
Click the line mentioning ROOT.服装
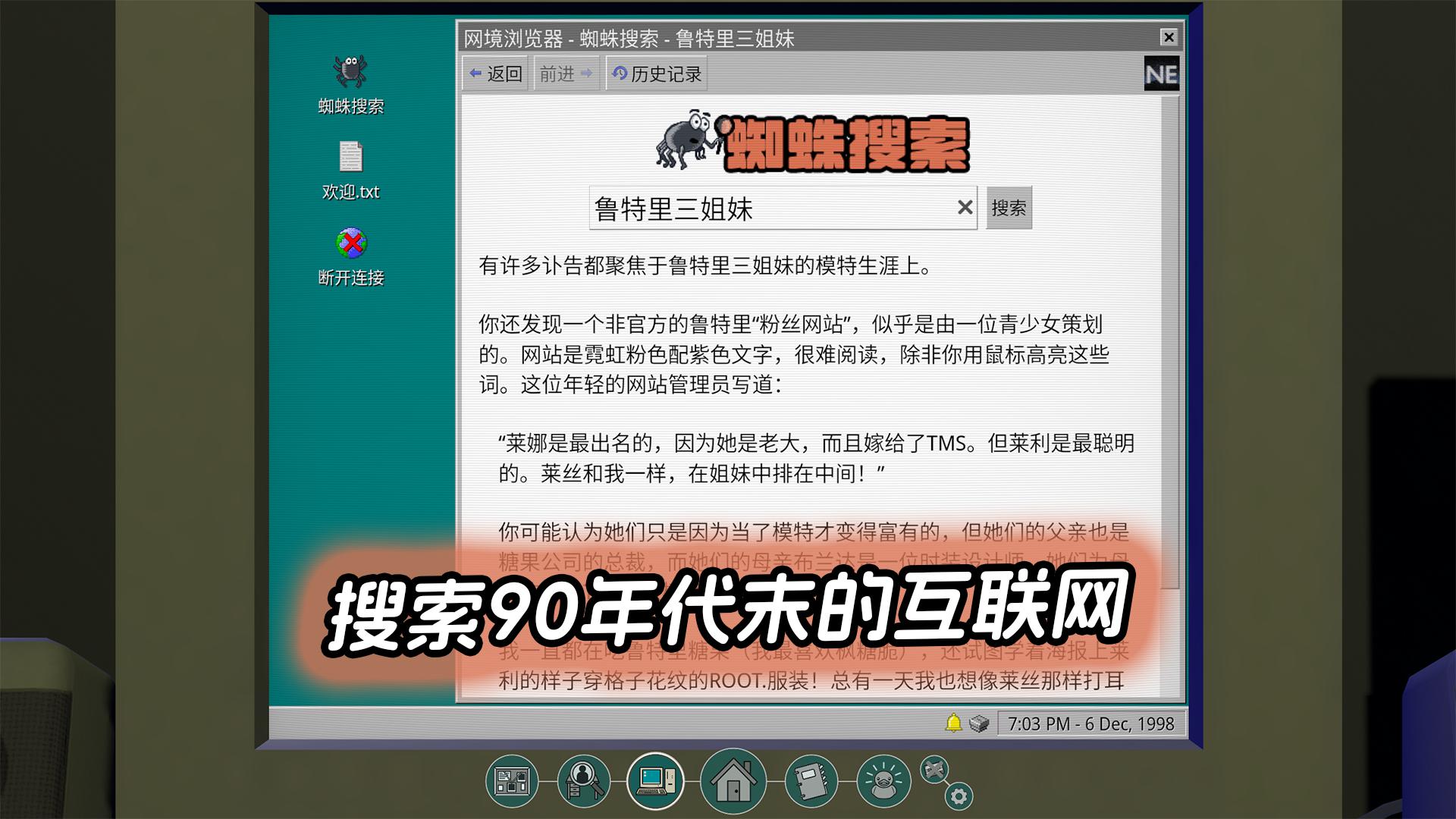coord(811,680)
